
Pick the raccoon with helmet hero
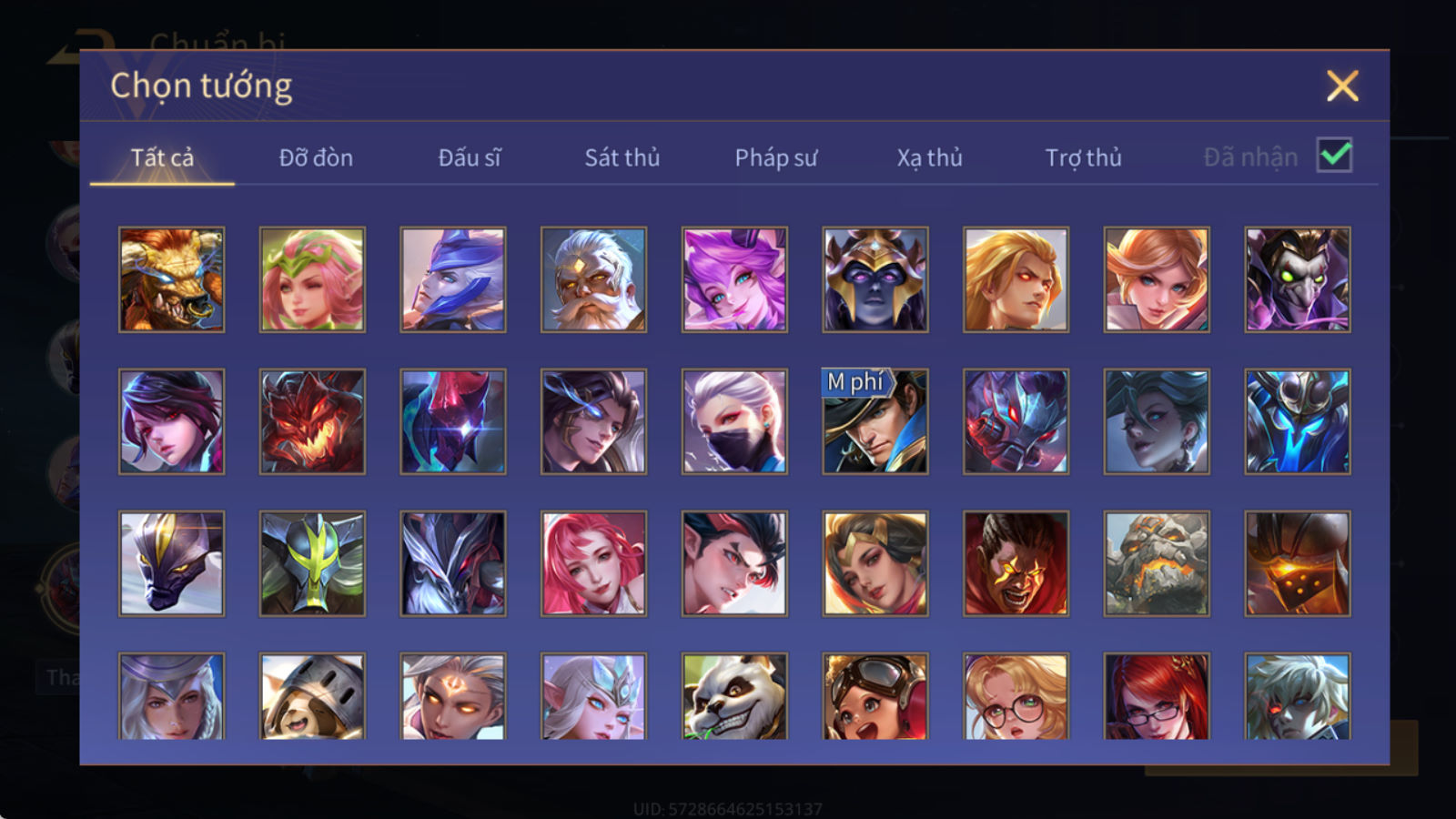pos(312,695)
